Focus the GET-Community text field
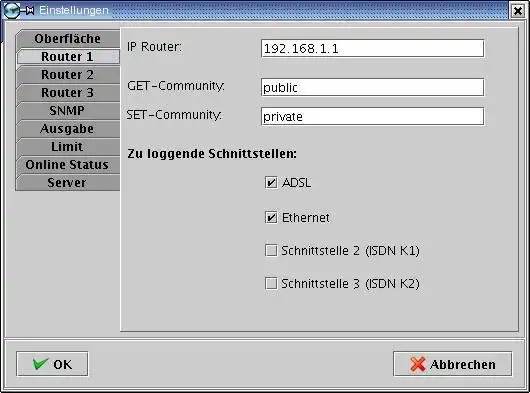The height and width of the screenshot is (393, 530). [372, 88]
